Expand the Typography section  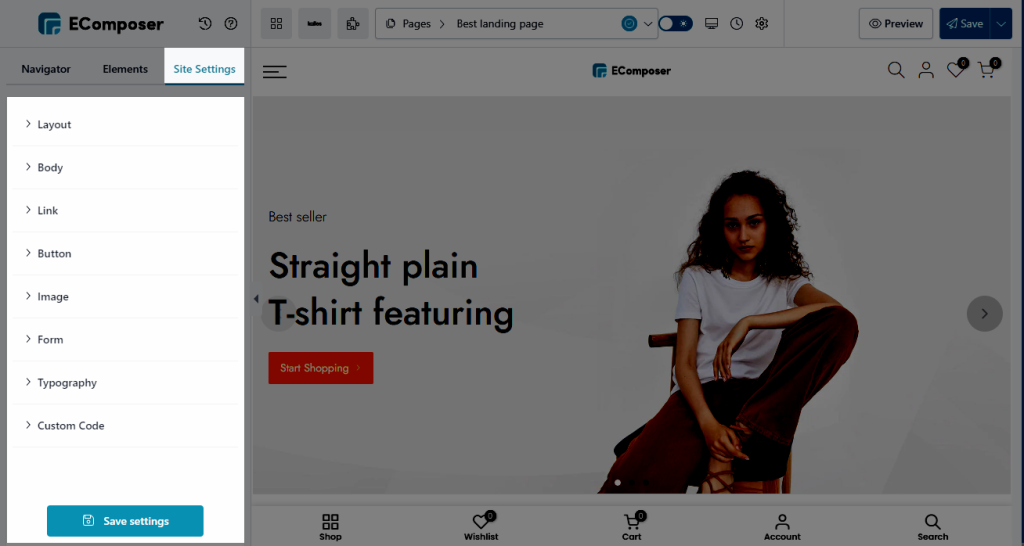(x=125, y=383)
